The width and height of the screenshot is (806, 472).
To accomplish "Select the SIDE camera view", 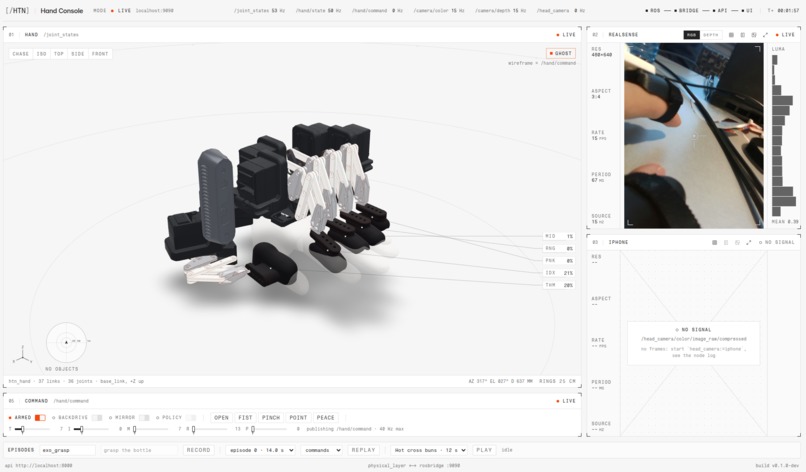I will point(78,53).
